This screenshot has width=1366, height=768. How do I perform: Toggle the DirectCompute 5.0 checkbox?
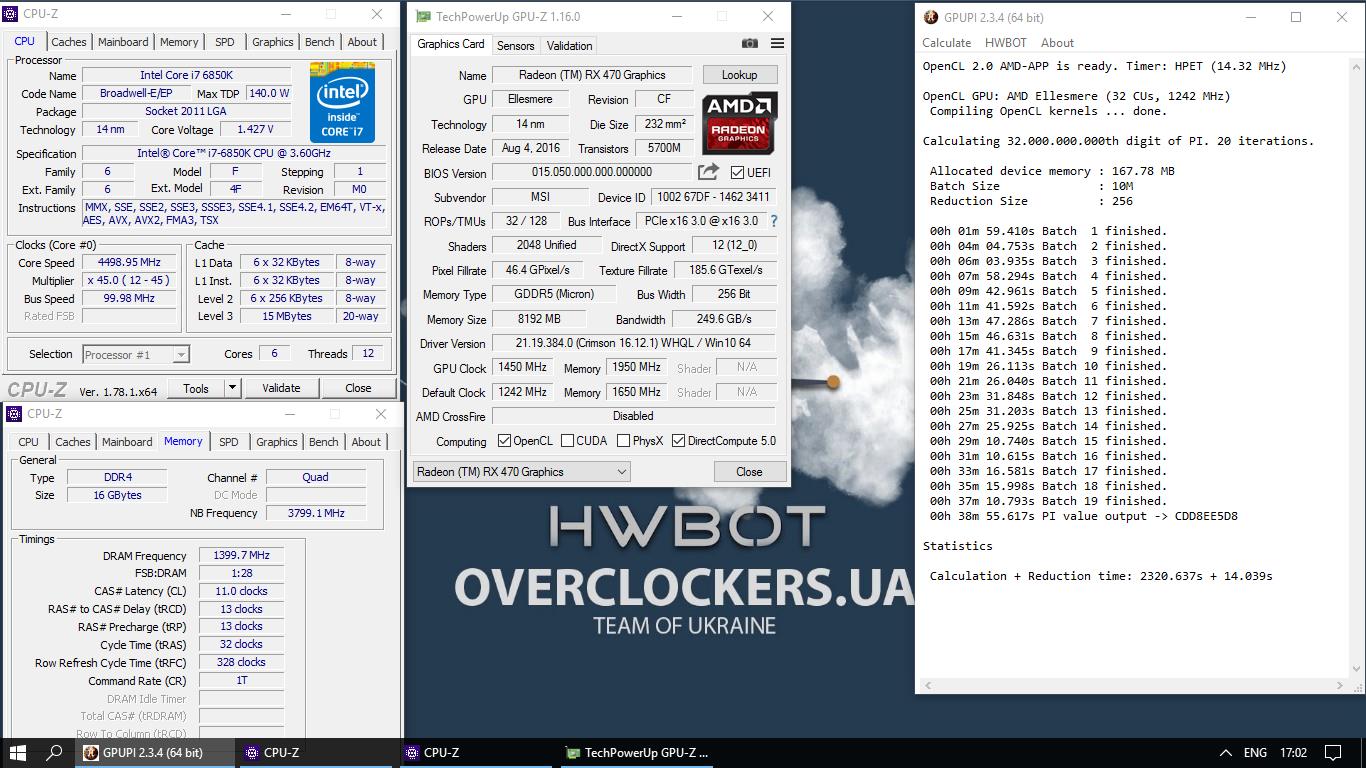pos(678,441)
